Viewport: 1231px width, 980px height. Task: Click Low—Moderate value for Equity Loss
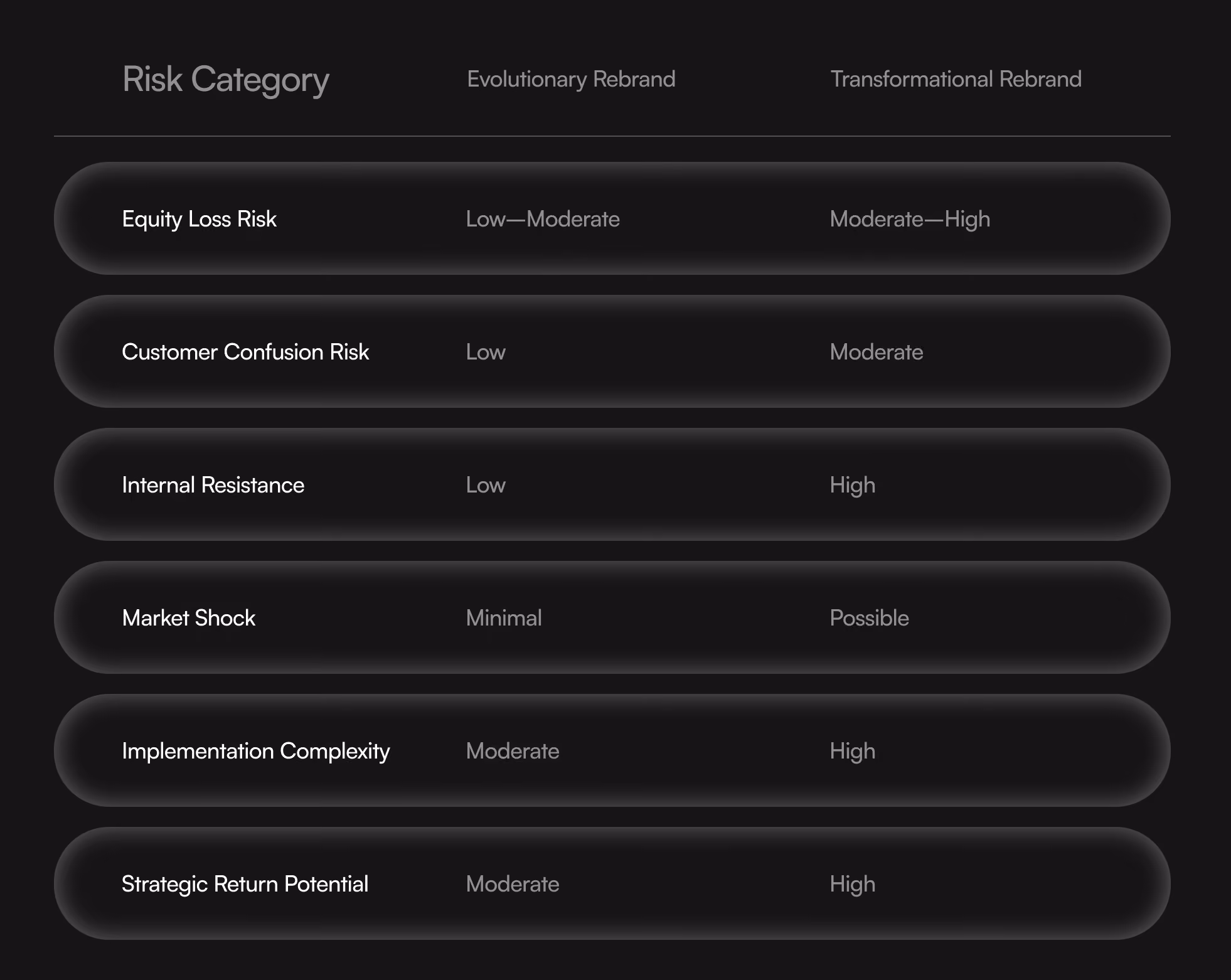(543, 219)
